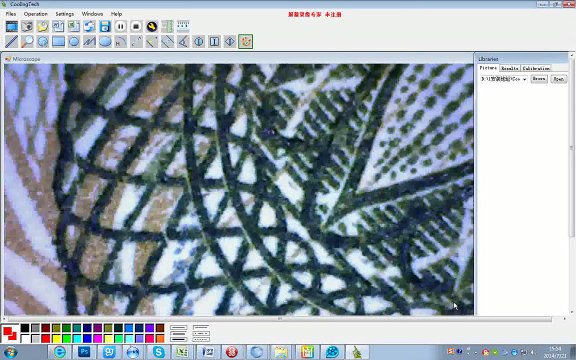Open the Operation menu

(x=36, y=14)
